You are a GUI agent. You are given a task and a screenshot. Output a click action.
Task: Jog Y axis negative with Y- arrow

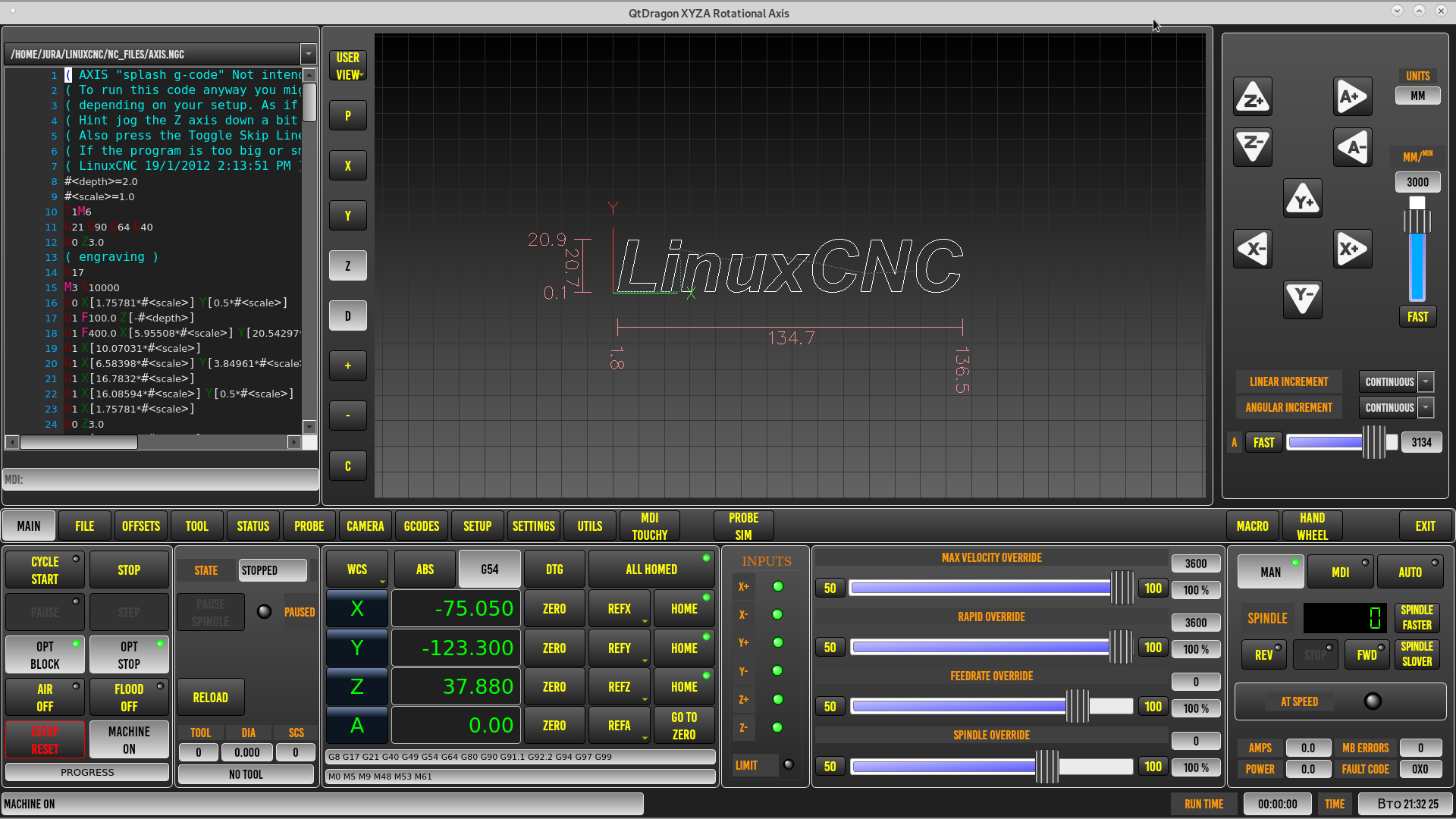(1303, 299)
